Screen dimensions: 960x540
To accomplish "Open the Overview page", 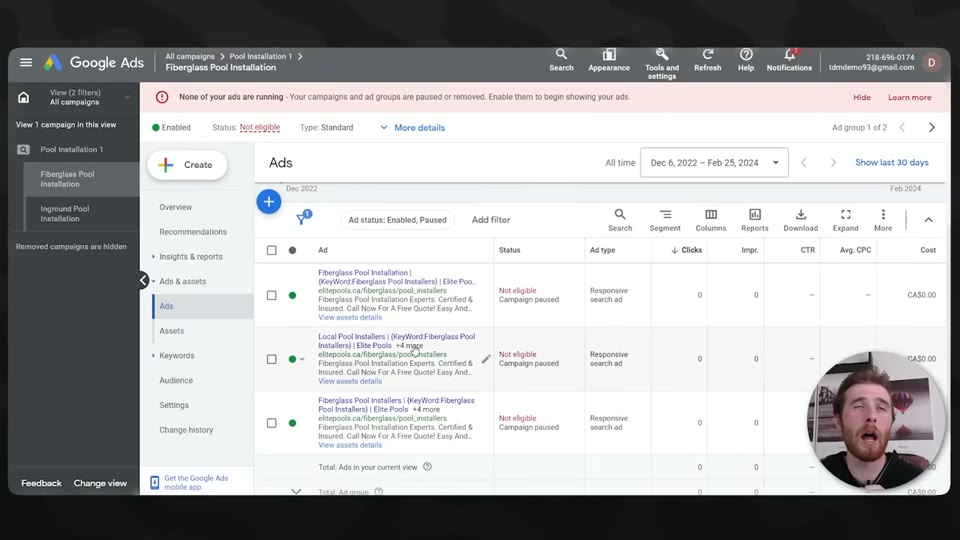I will (176, 207).
